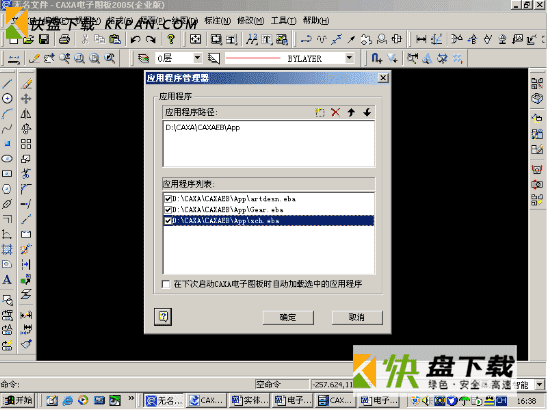Open the BYLAYER linetype dropdown
547x410 pixels.
click(350, 58)
